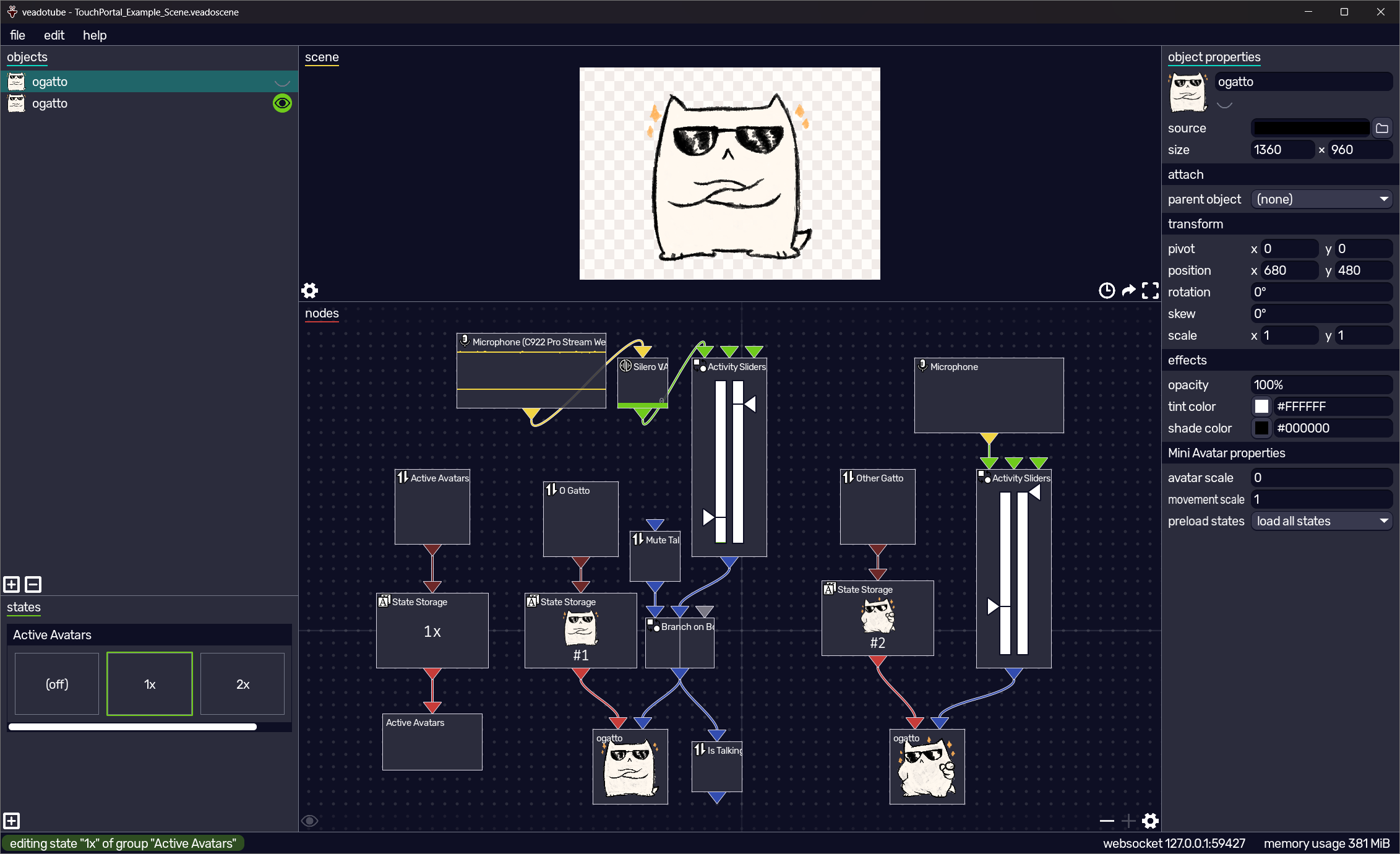Click the source path field
Screen dimensions: 1400x854
pos(1310,128)
